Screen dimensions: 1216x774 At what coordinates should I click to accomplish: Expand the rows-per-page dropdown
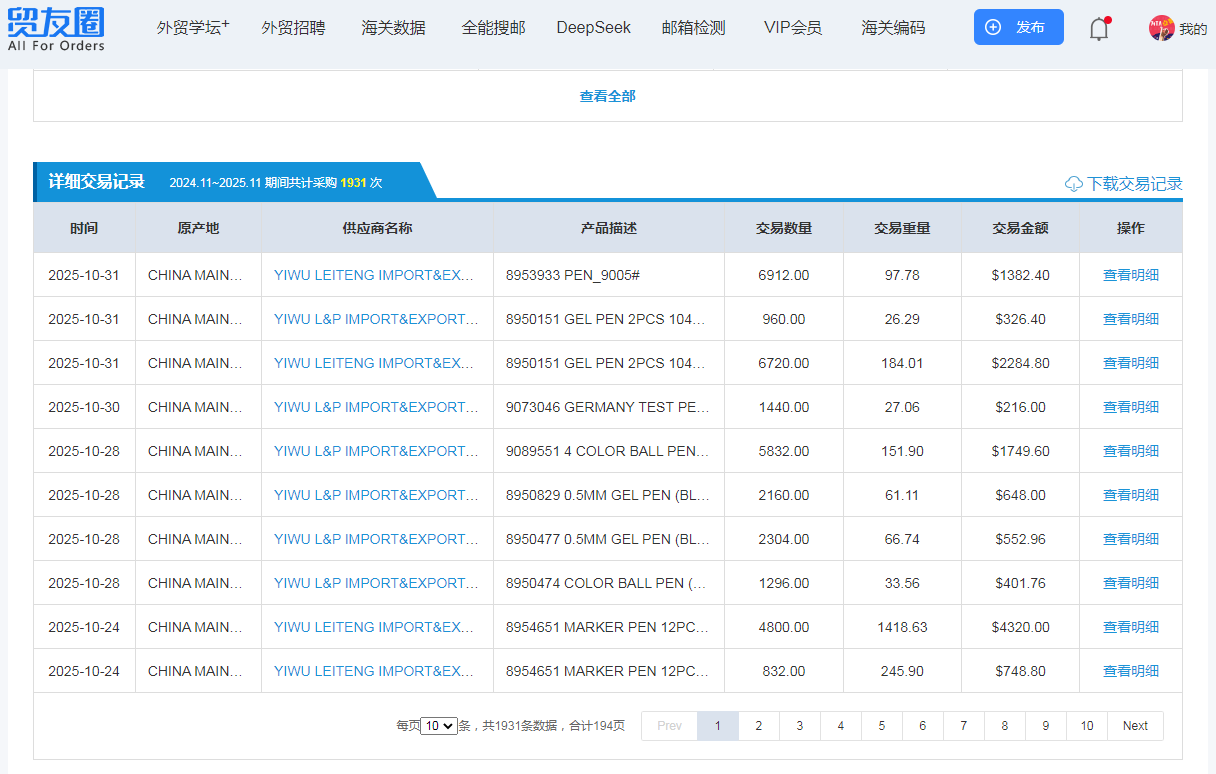(438, 726)
